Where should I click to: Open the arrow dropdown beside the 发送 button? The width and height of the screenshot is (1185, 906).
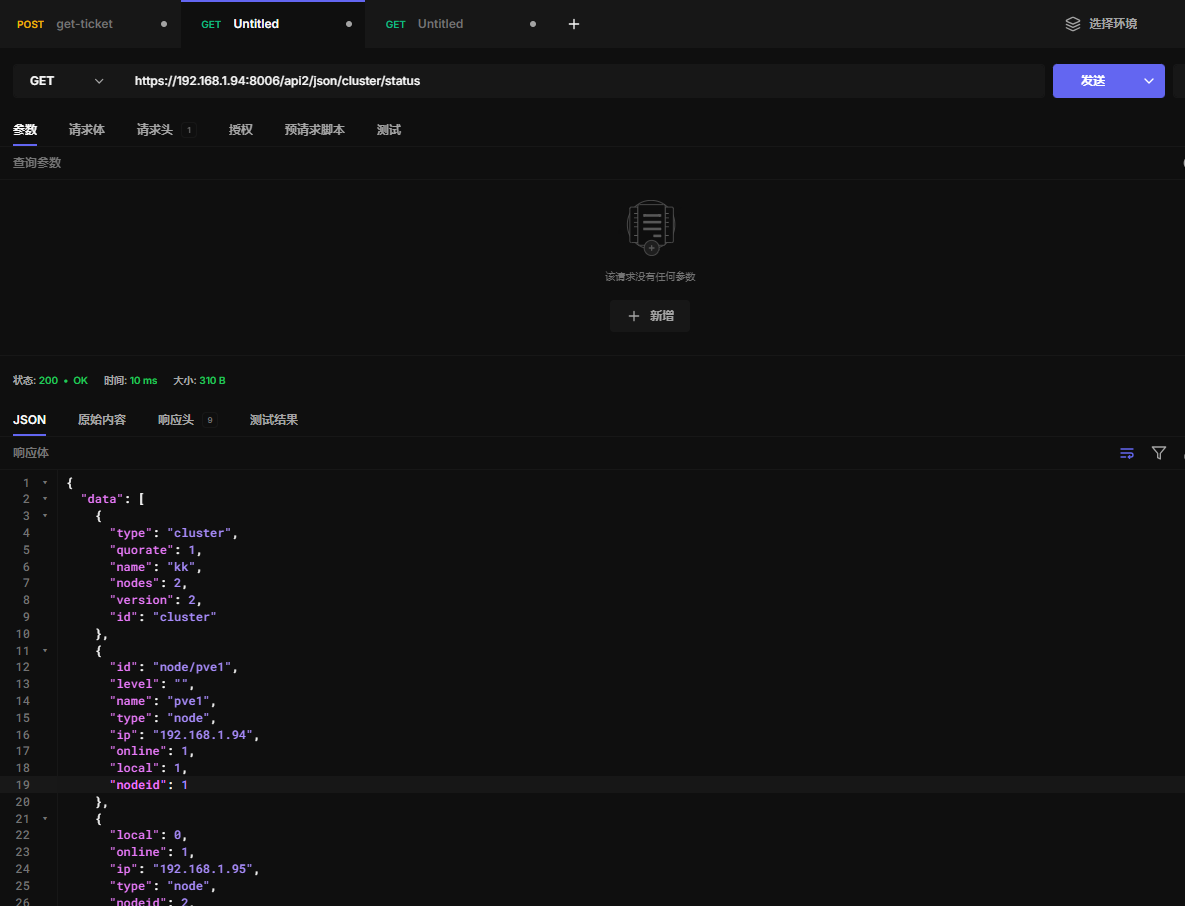coord(1149,81)
